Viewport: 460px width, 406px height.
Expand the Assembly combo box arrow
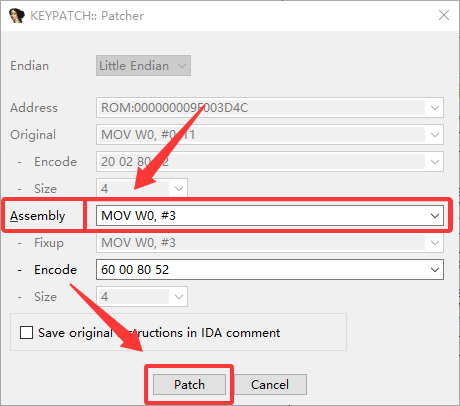[x=435, y=216]
